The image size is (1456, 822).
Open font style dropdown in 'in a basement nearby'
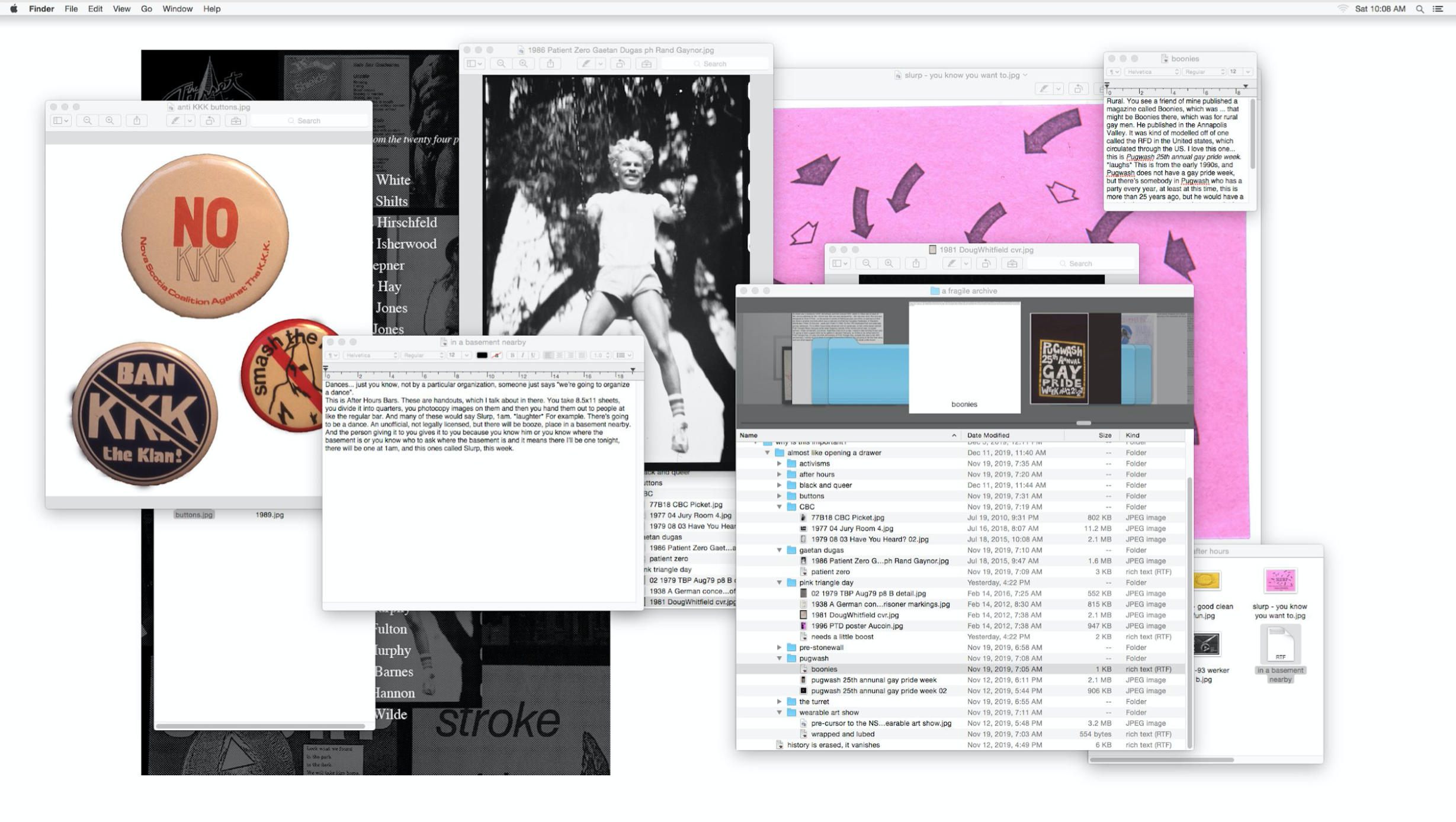tap(422, 355)
